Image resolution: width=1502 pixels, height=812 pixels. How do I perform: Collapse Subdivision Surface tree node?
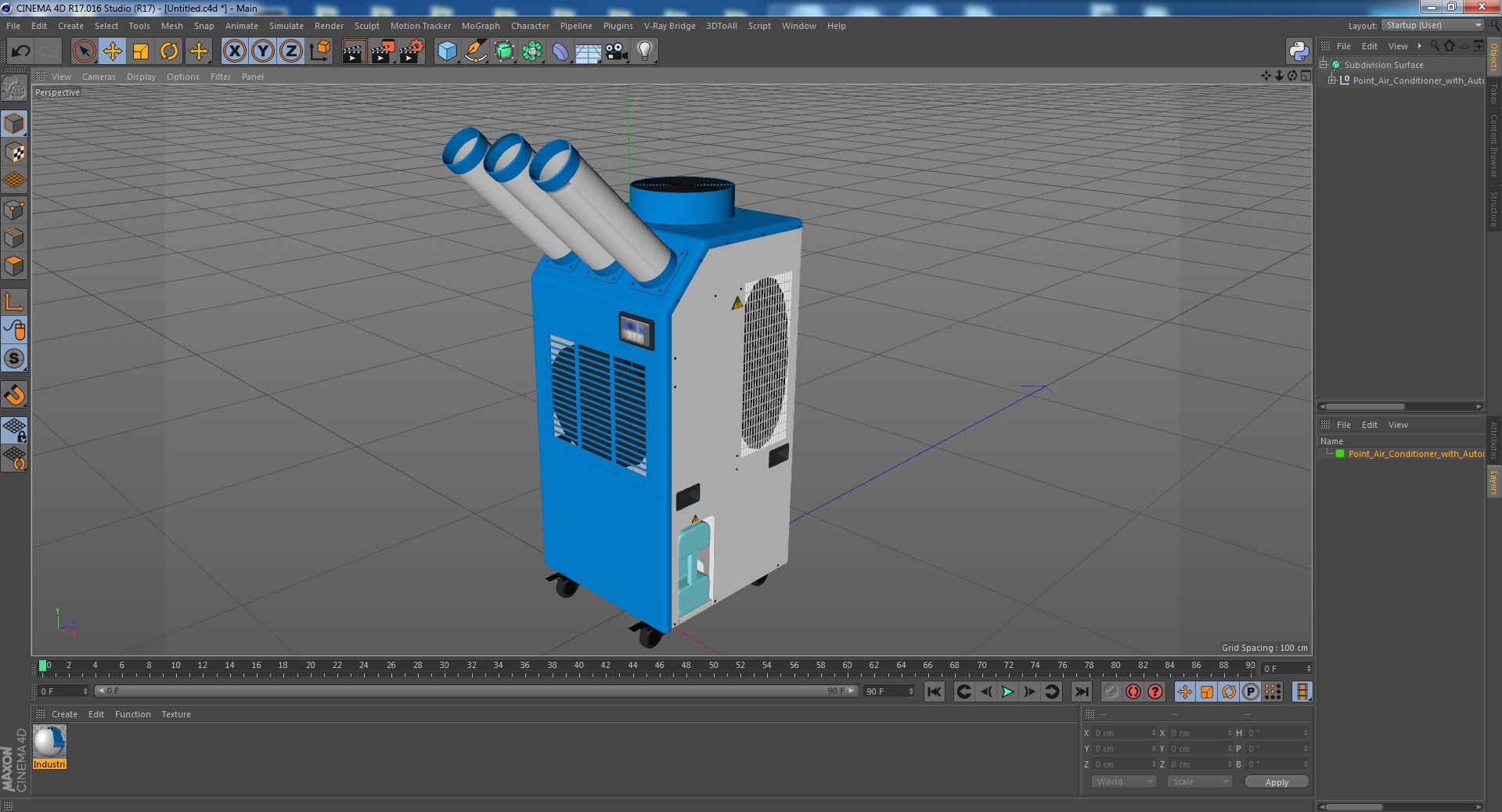1323,65
